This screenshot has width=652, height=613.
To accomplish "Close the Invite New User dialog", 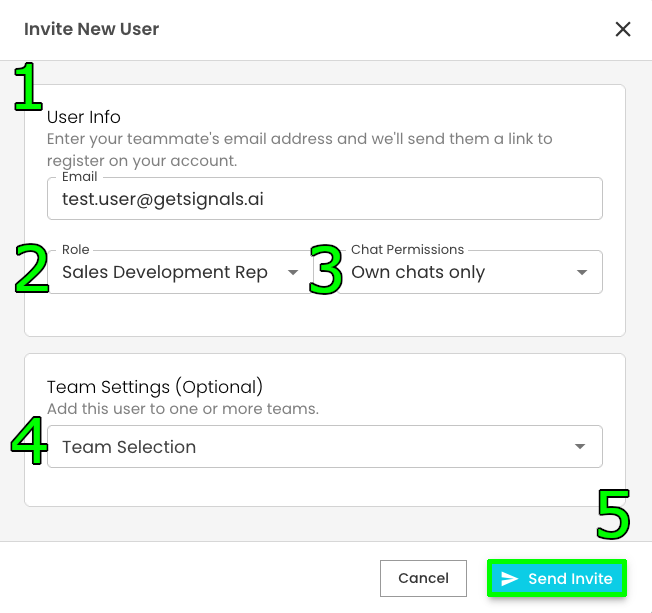I will click(x=622, y=30).
